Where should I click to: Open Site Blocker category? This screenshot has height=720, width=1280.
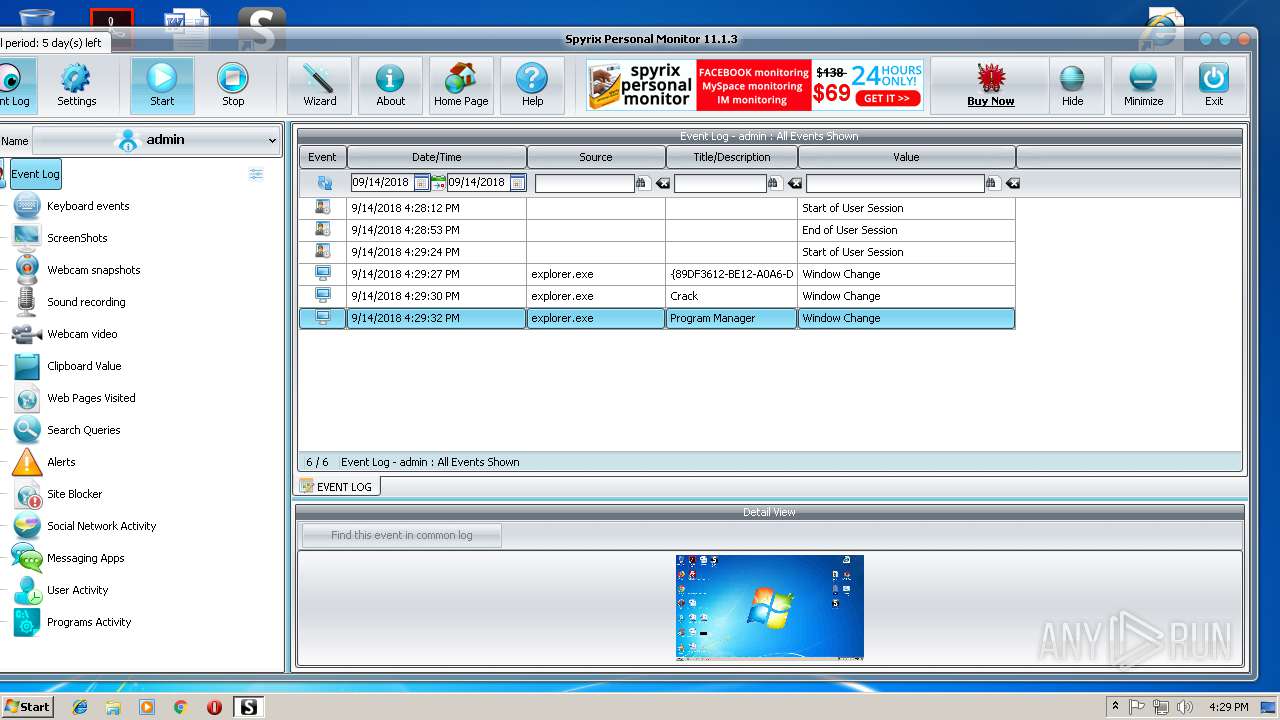pos(74,494)
